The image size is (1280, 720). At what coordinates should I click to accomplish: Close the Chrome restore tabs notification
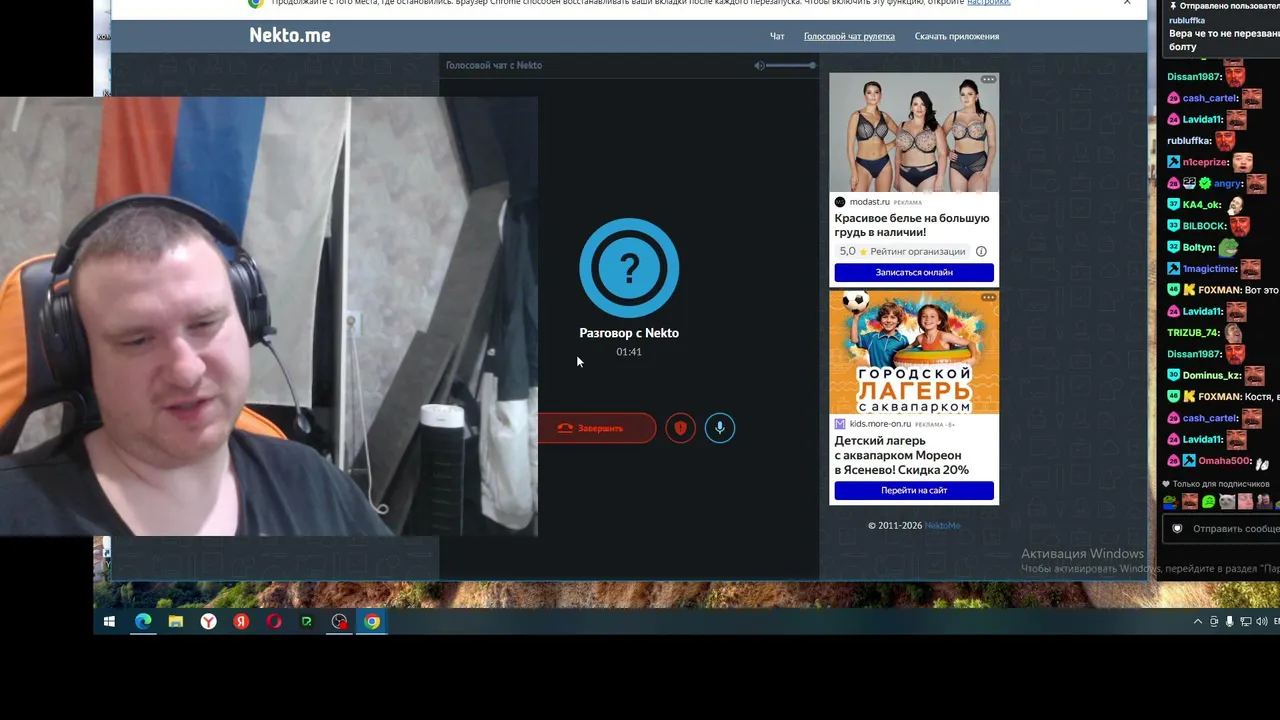tap(1127, 3)
